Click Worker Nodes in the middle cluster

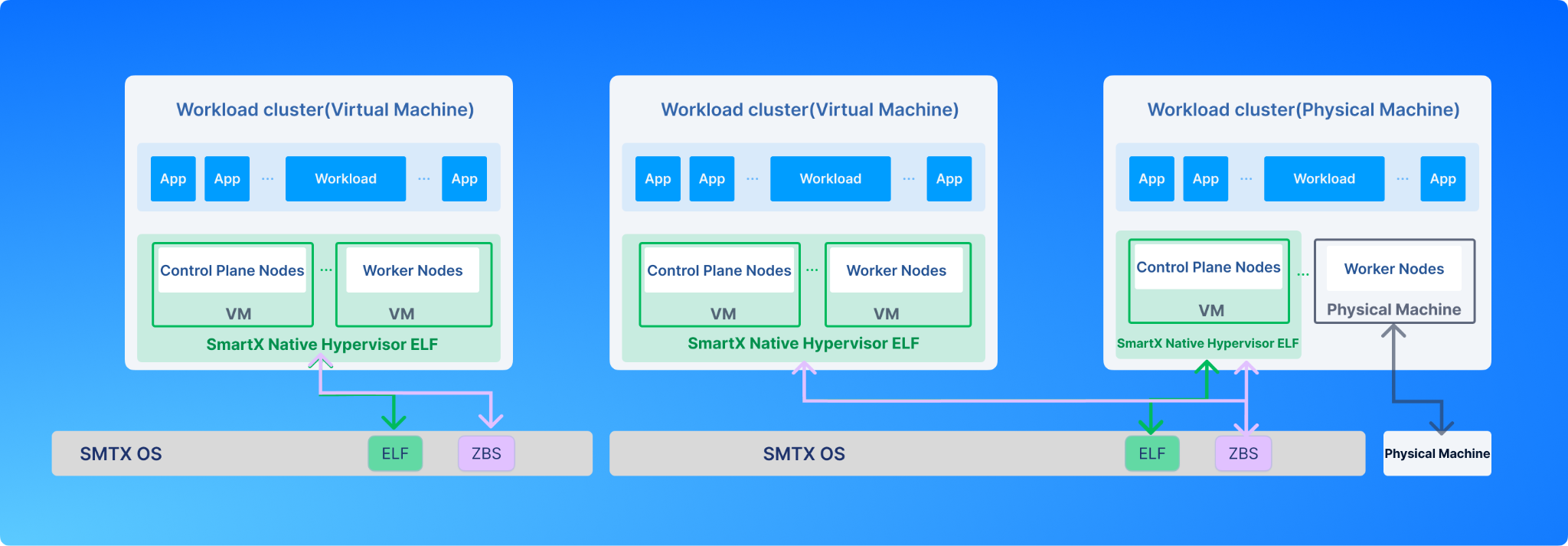point(896,270)
